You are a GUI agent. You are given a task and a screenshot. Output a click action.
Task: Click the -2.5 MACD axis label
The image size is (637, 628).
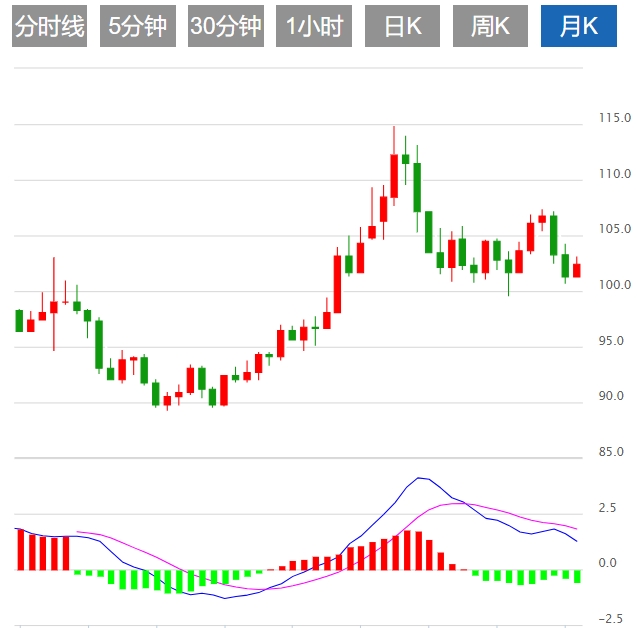pos(611,618)
